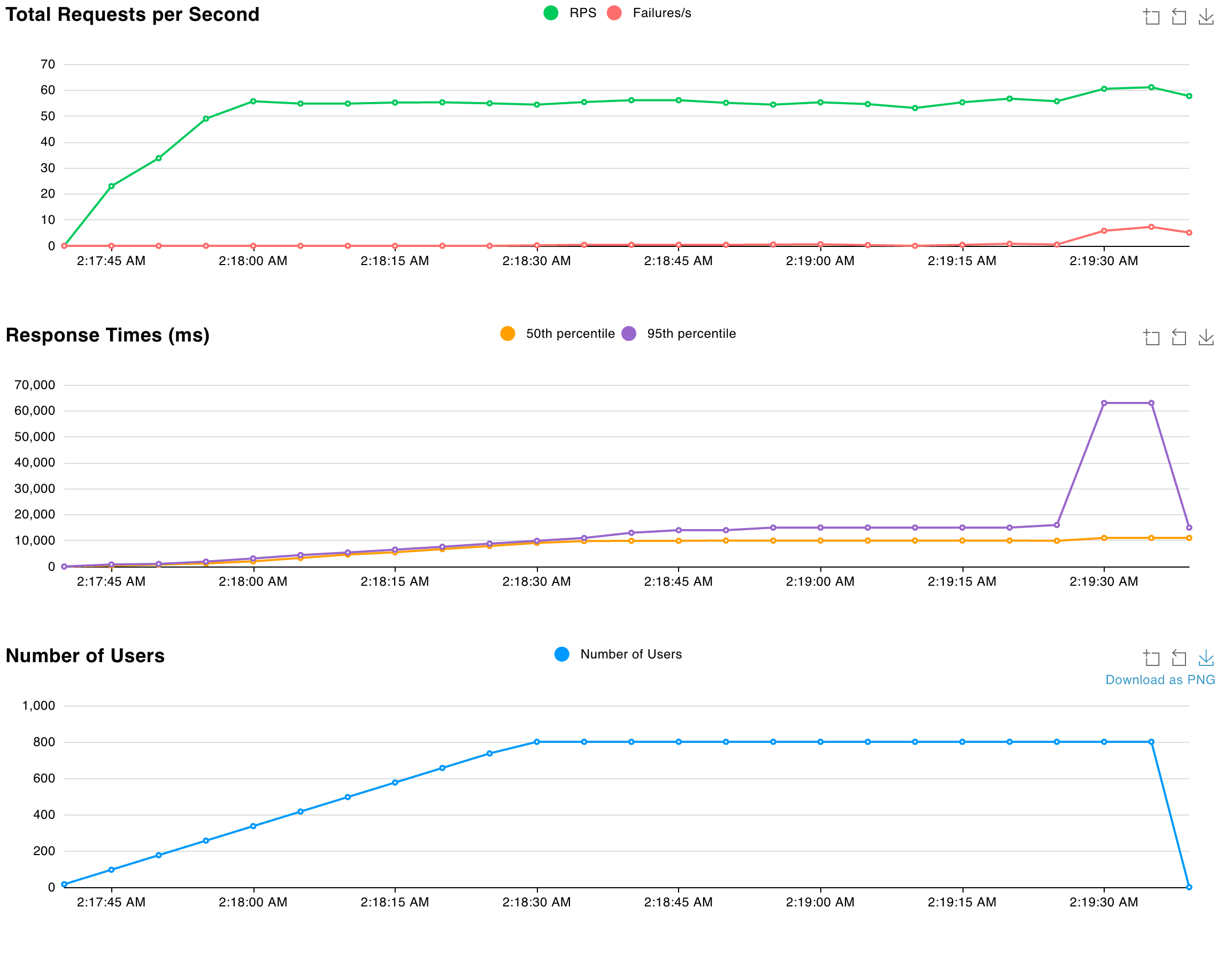Click zoom reset icon in Number of Users chart
This screenshot has width=1232, height=962.
1179,658
